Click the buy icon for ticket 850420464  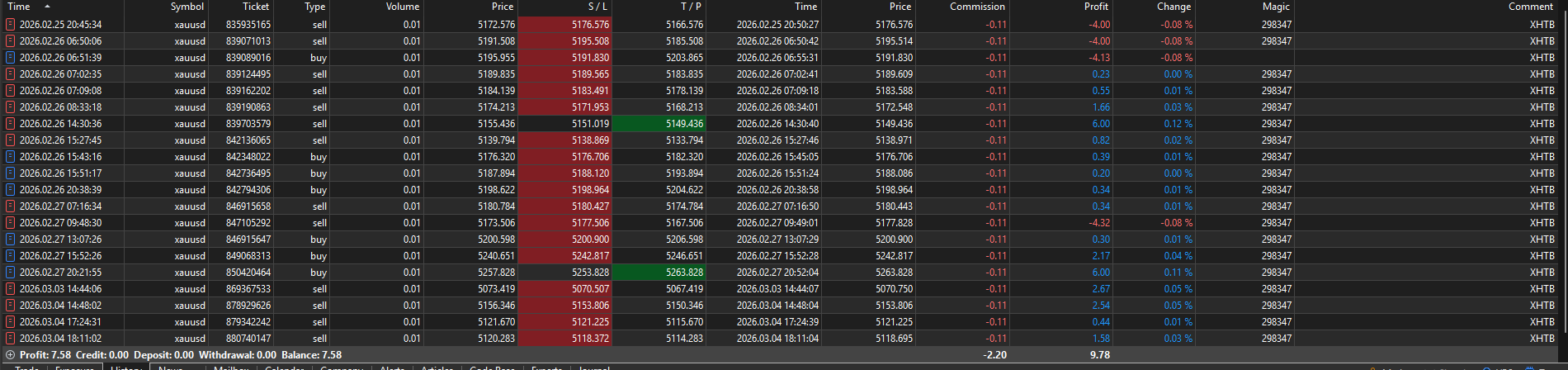(x=11, y=273)
